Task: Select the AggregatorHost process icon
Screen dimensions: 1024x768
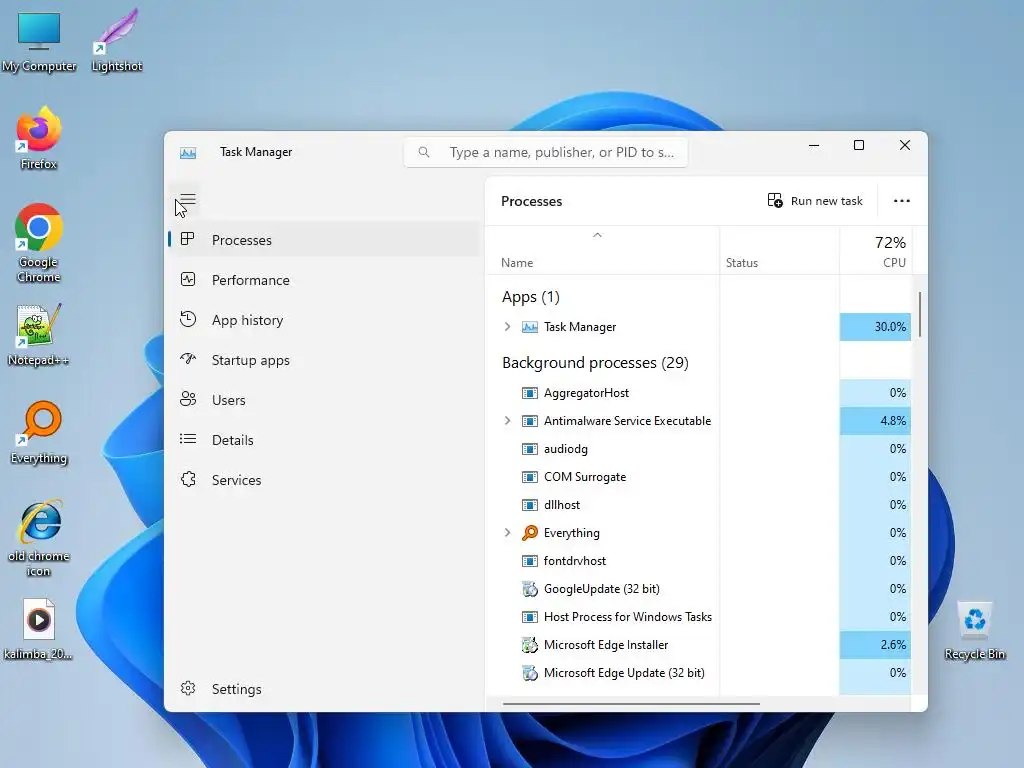Action: 530,393
